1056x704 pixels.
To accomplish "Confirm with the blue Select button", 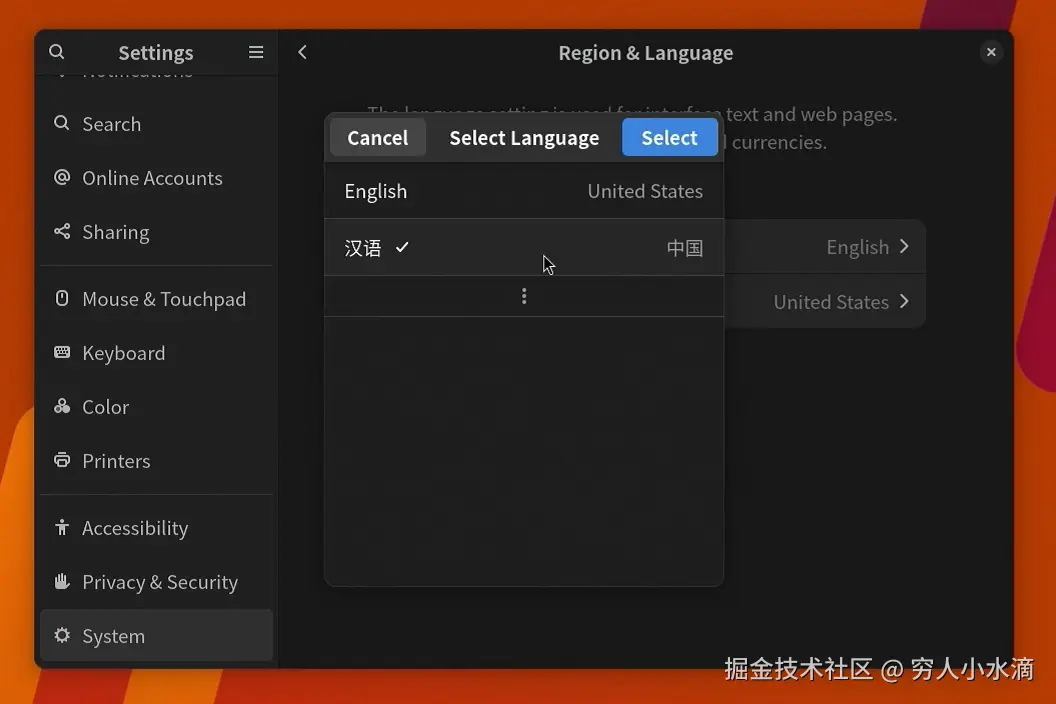I will click(669, 137).
